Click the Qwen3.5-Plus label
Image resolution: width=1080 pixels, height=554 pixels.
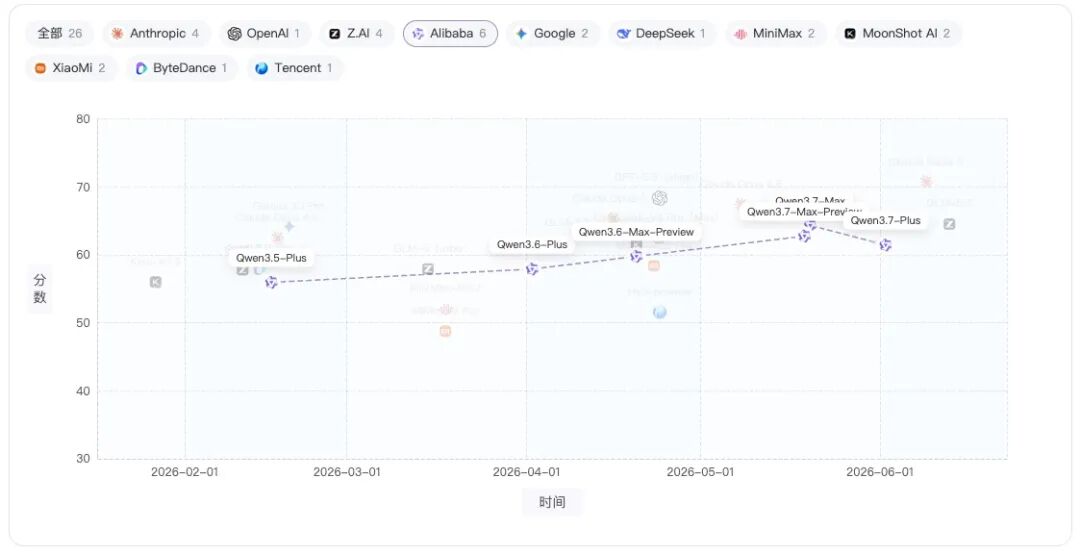pyautogui.click(x=271, y=258)
